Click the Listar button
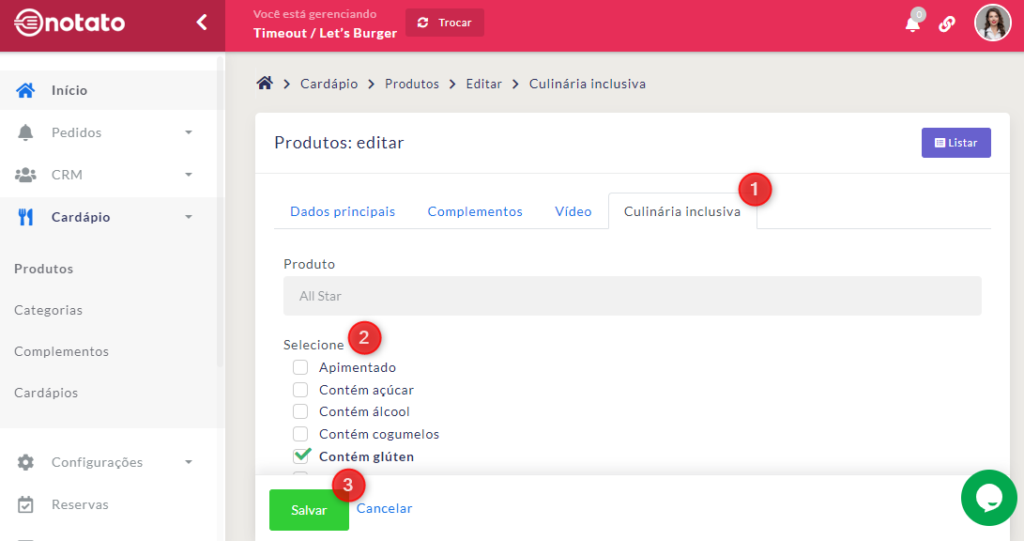This screenshot has height=541, width=1024. tap(955, 143)
